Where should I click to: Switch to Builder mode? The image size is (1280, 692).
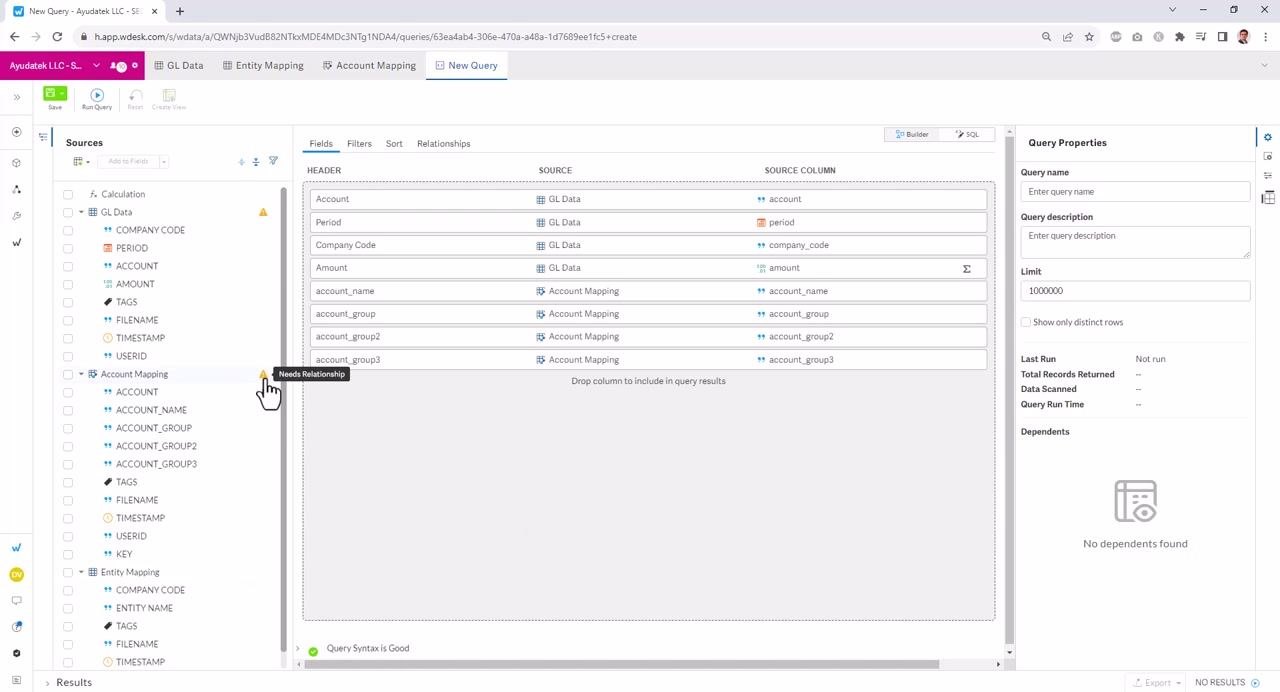[x=912, y=134]
